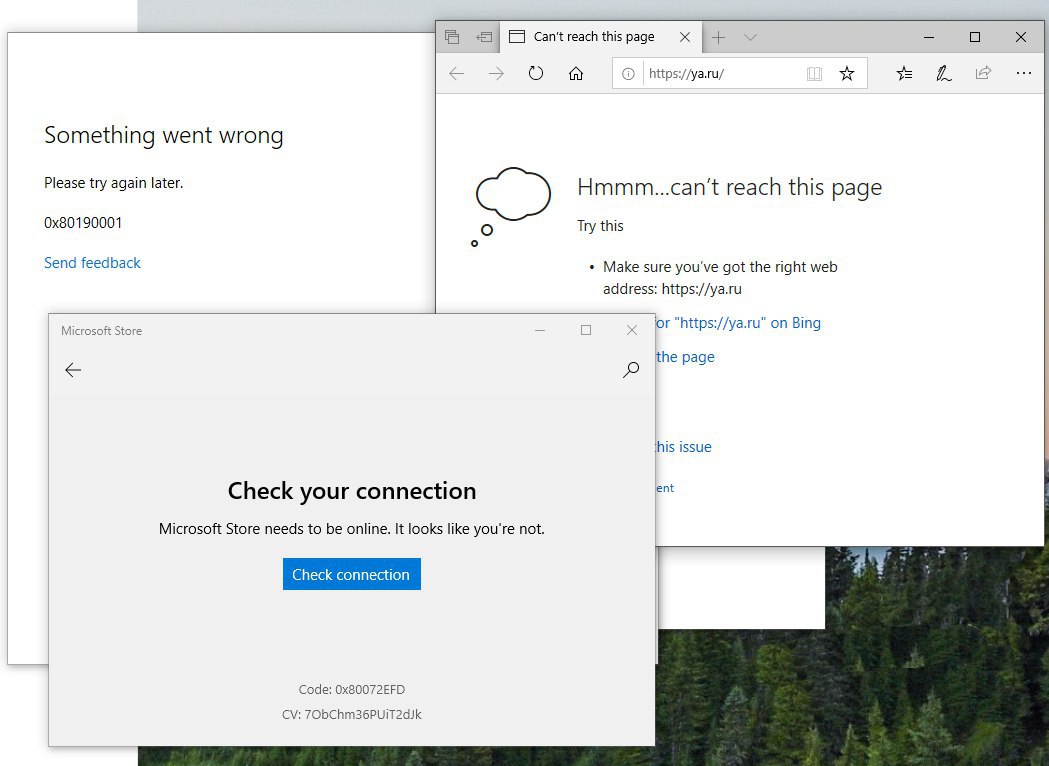Go back in Microsoft Store

pyautogui.click(x=73, y=370)
